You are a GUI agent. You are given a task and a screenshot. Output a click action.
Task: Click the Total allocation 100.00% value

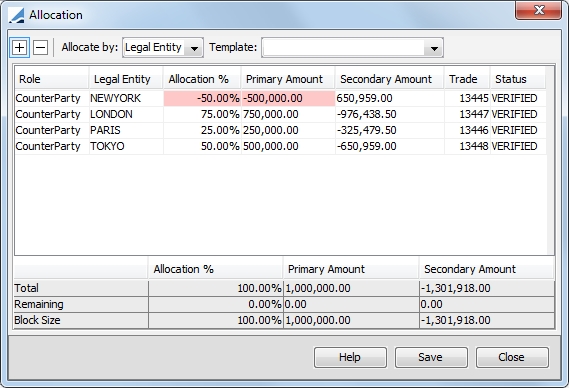click(216, 288)
